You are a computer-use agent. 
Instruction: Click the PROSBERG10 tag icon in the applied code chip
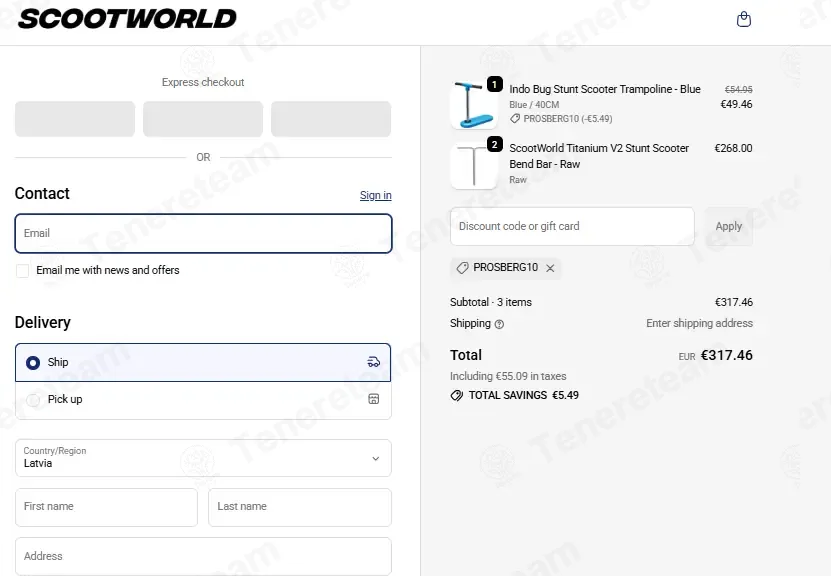coord(462,268)
